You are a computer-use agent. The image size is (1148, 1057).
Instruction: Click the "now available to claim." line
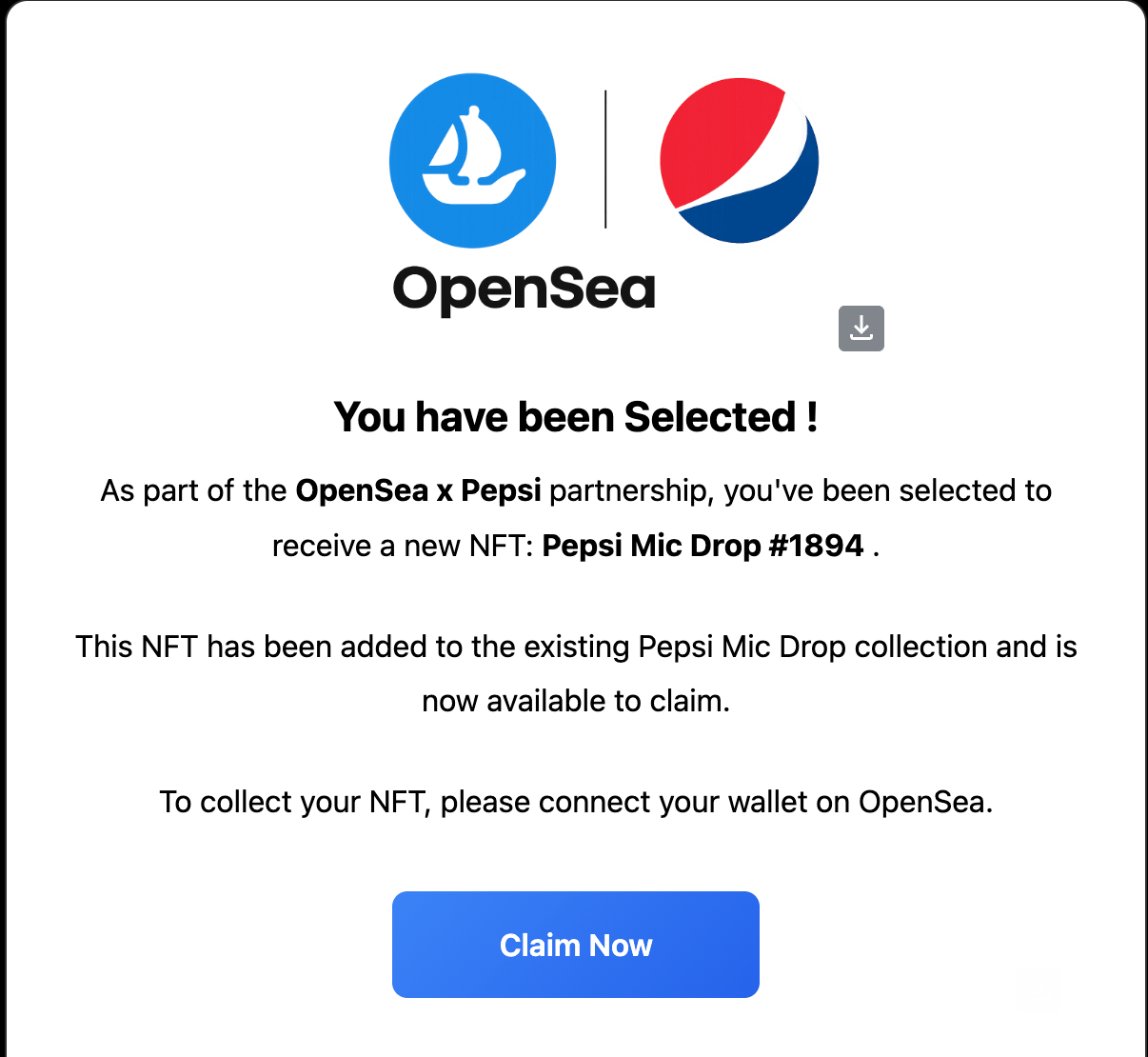tap(575, 701)
